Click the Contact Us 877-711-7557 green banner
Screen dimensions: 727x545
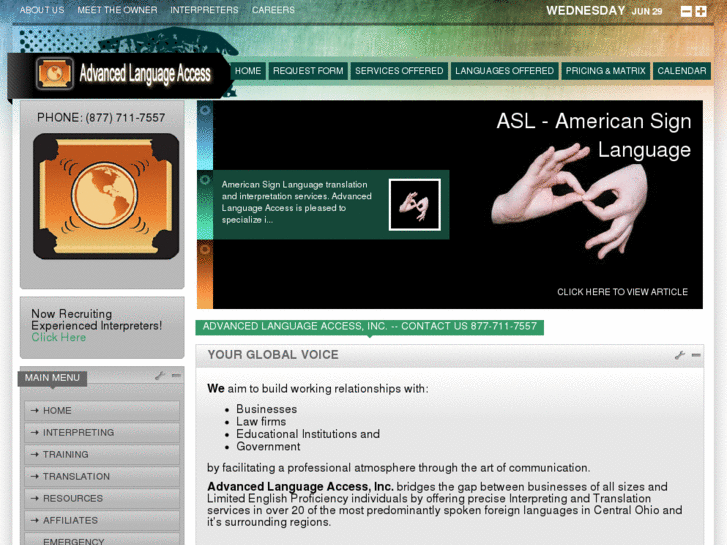(370, 327)
